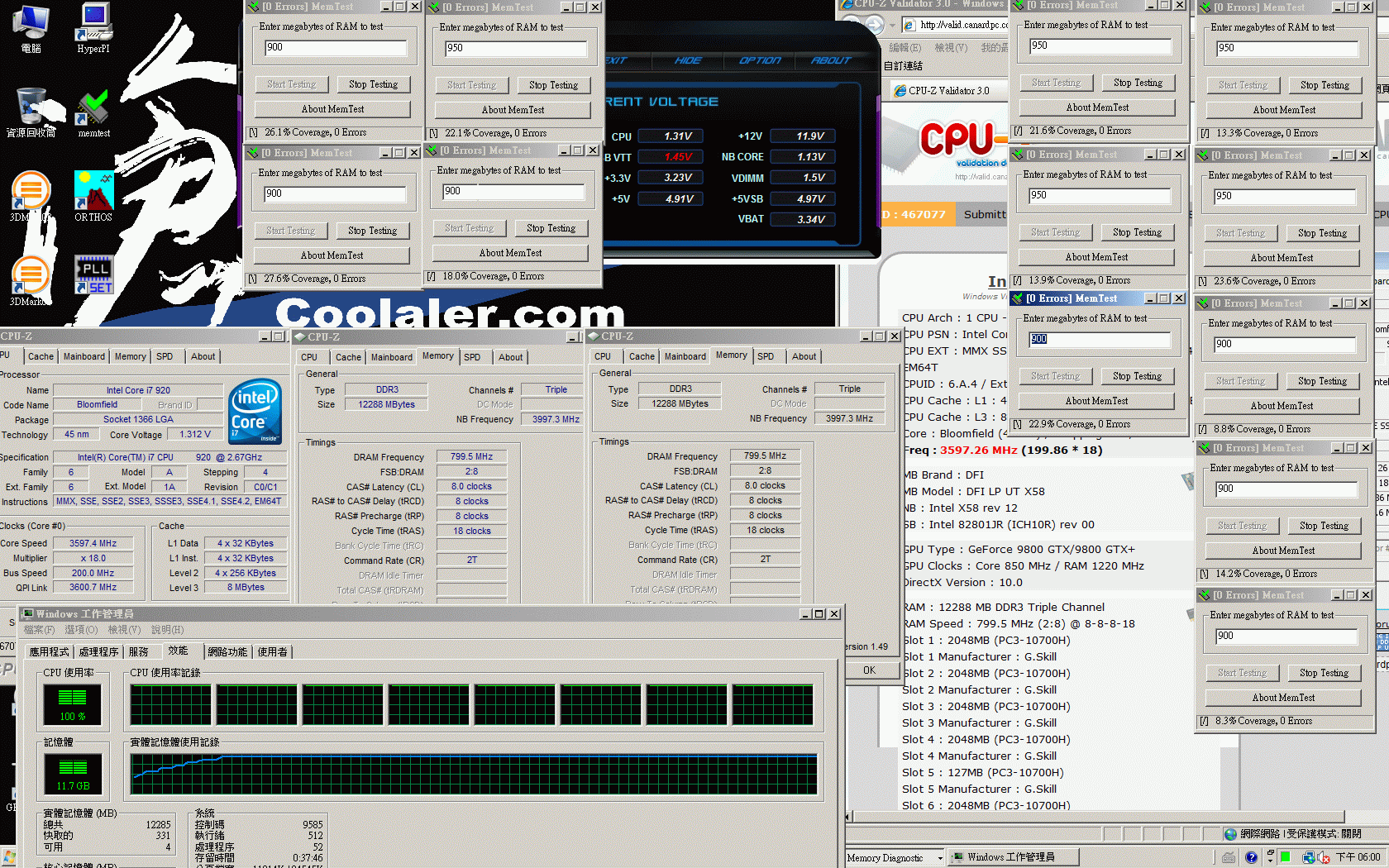Click the muted volume icon in system tray

click(x=1324, y=857)
